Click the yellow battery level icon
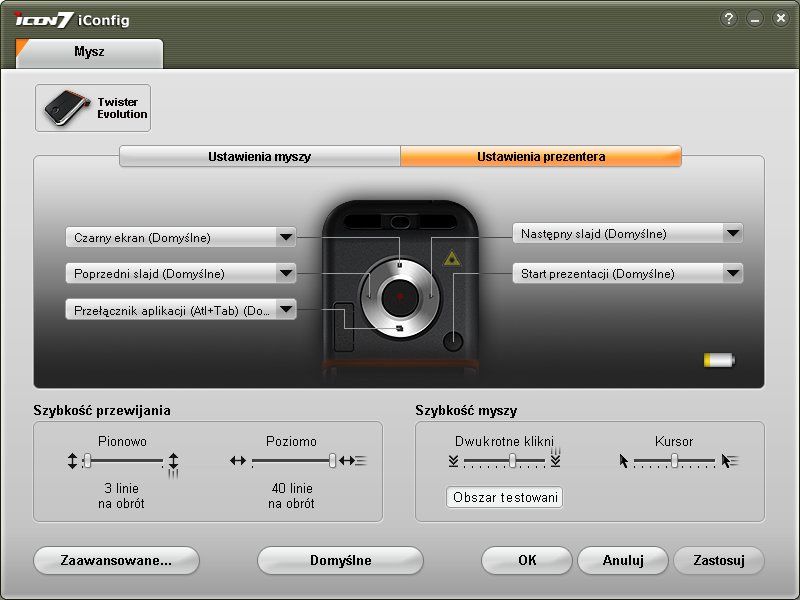This screenshot has height=600, width=800. (x=719, y=360)
